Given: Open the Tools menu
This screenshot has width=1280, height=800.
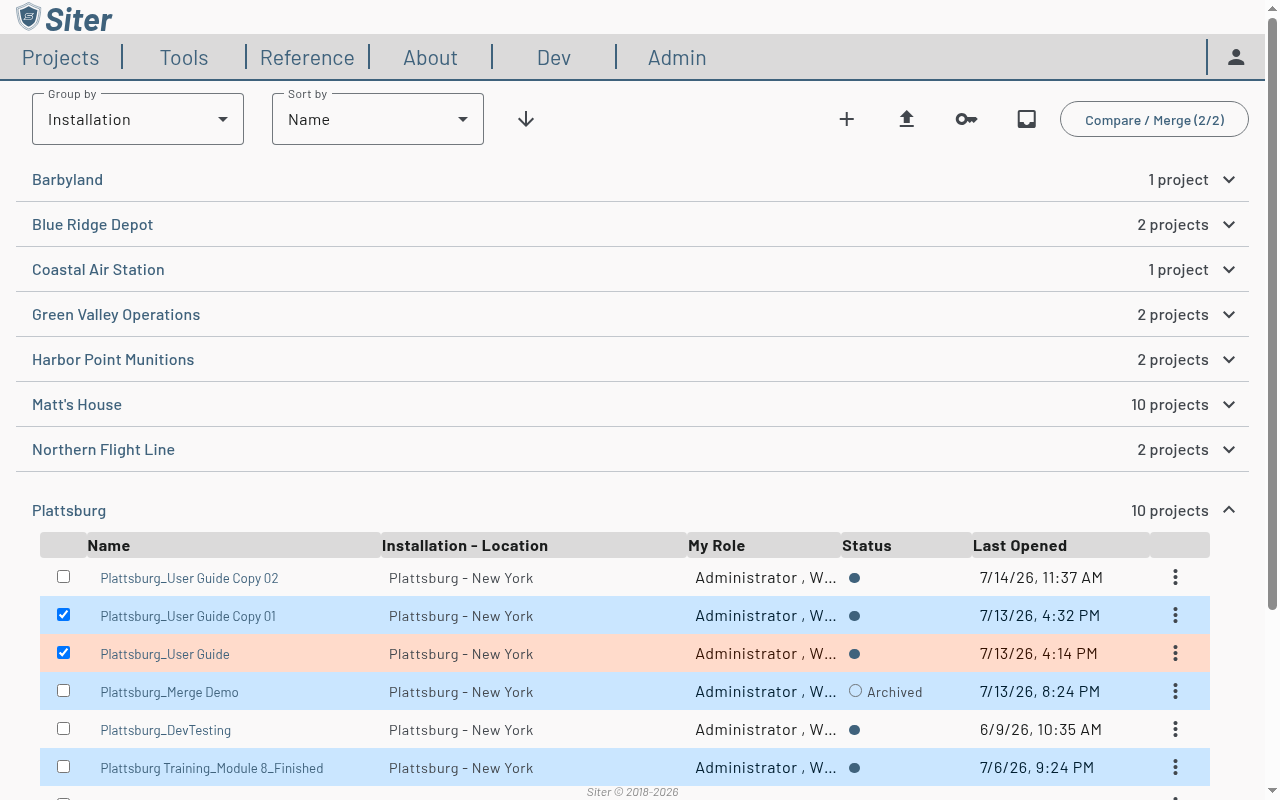Looking at the screenshot, I should (x=184, y=57).
